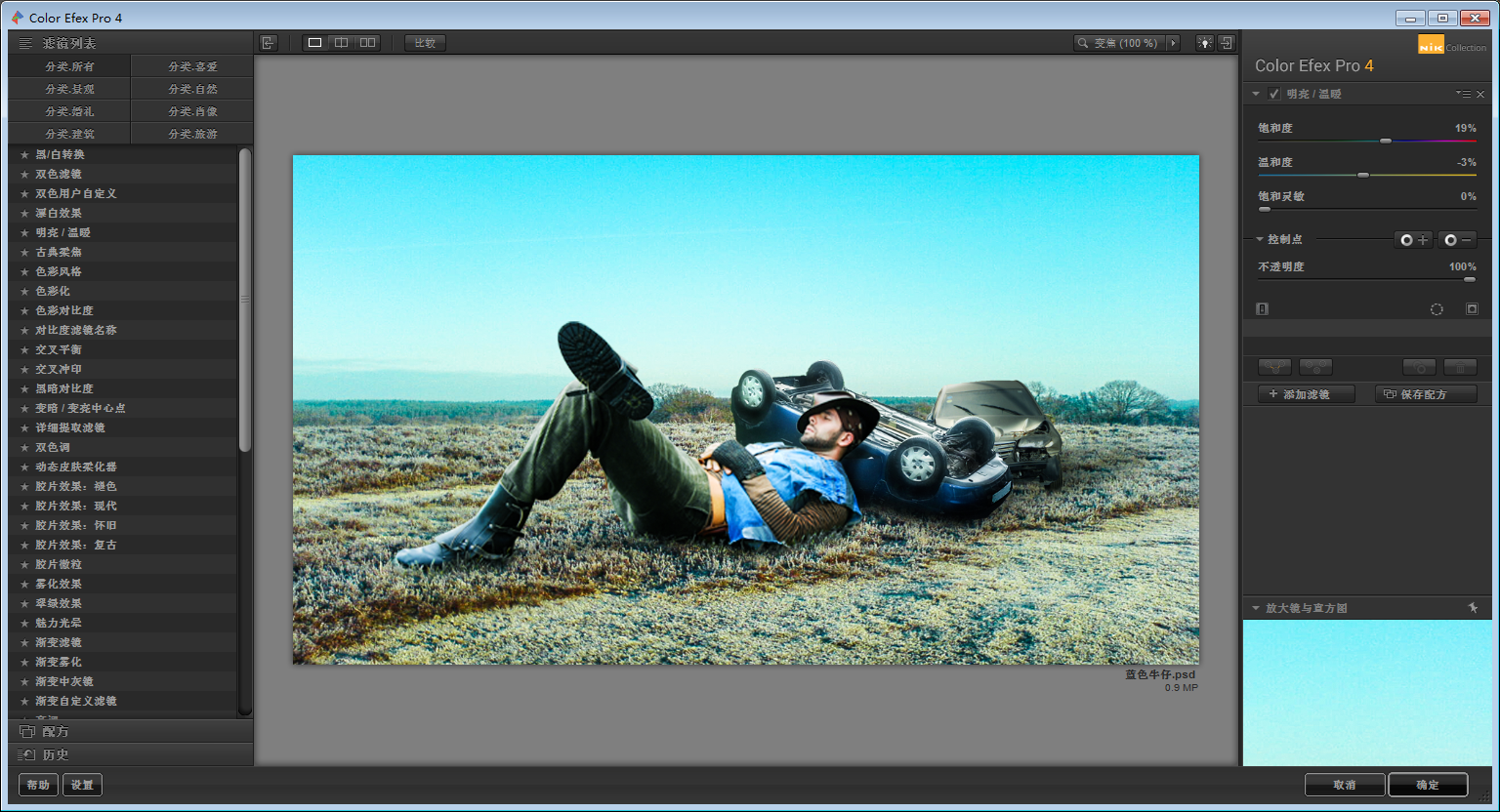The width and height of the screenshot is (1500, 812).
Task: Click the filter list vertical scrollbar
Action: point(245,300)
